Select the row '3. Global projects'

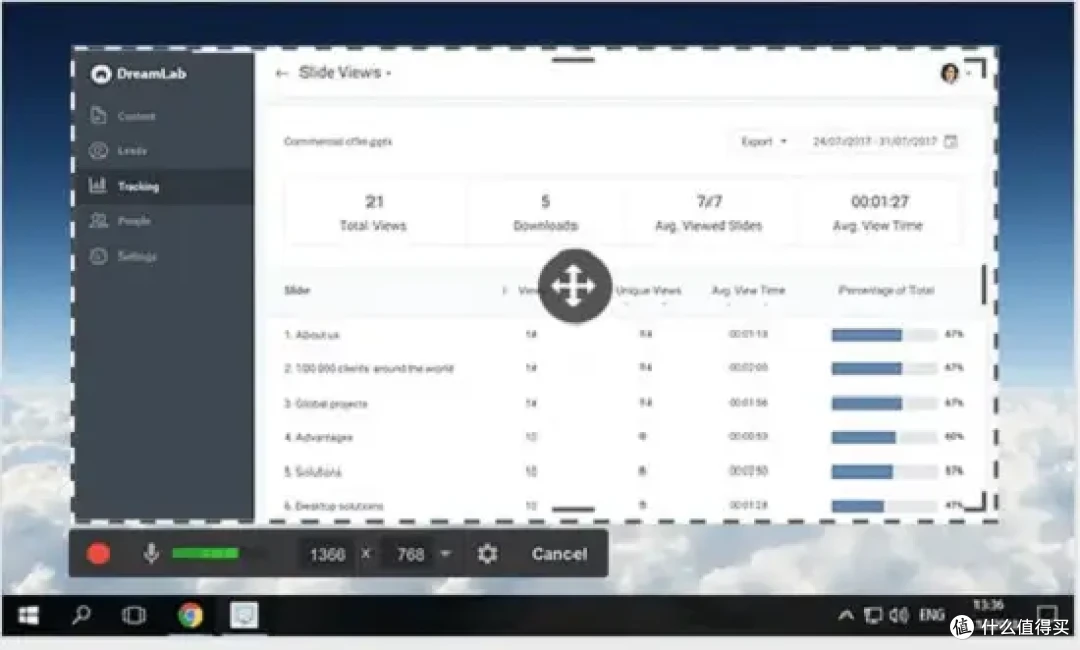click(x=623, y=403)
